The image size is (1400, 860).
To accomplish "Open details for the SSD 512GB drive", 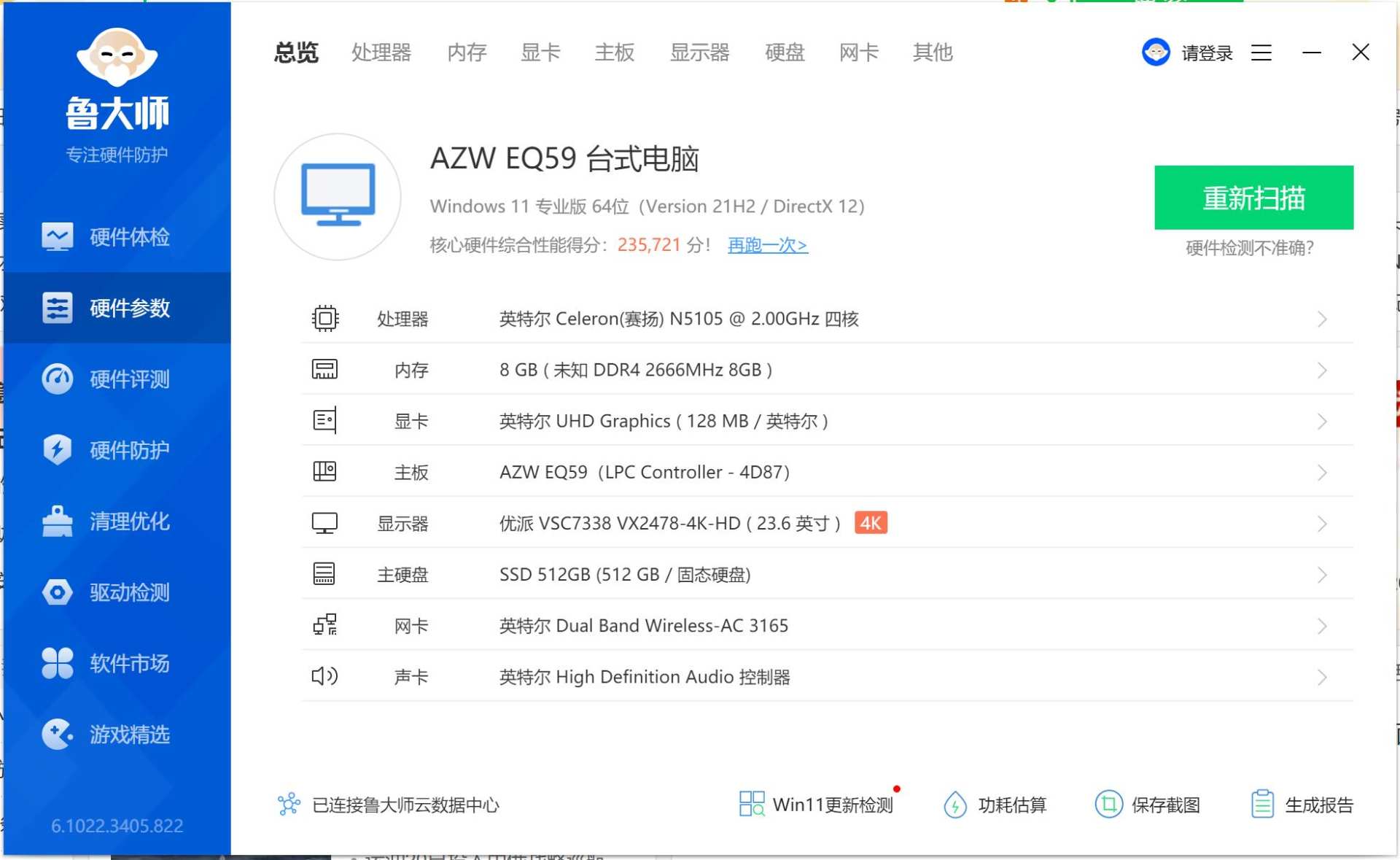I will tap(1323, 574).
